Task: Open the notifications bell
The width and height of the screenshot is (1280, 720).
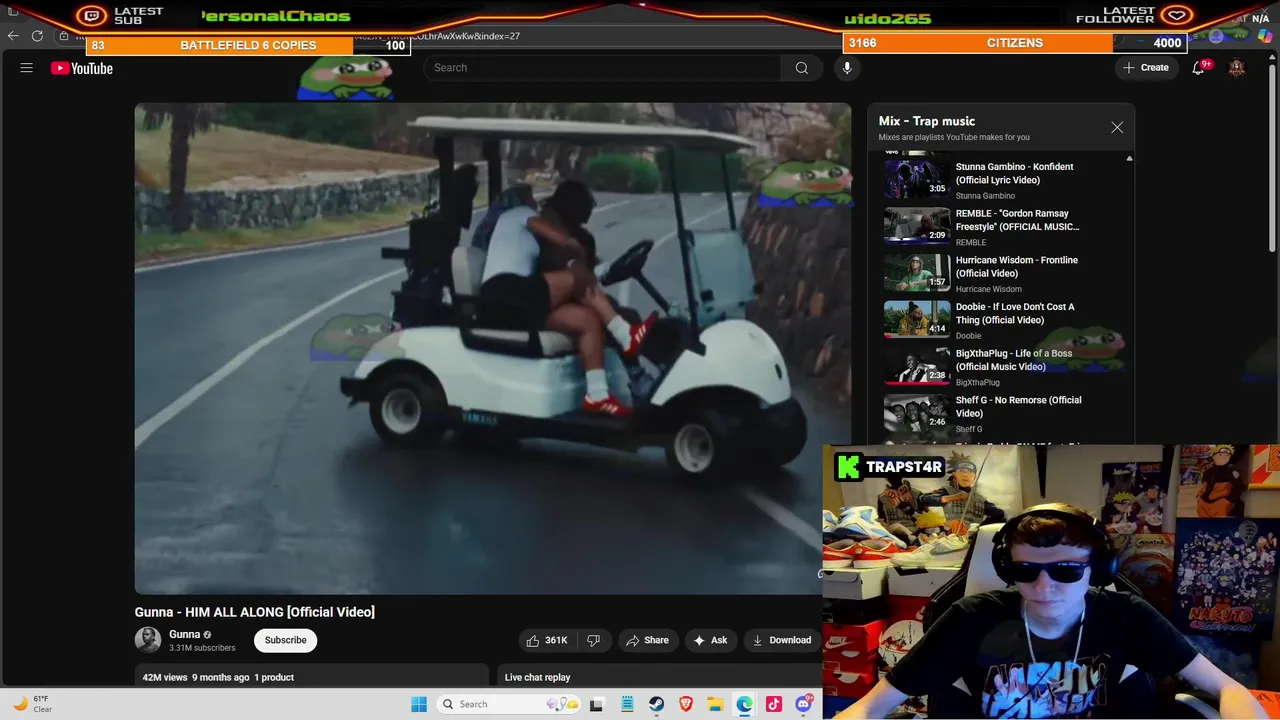Action: [x=1198, y=68]
